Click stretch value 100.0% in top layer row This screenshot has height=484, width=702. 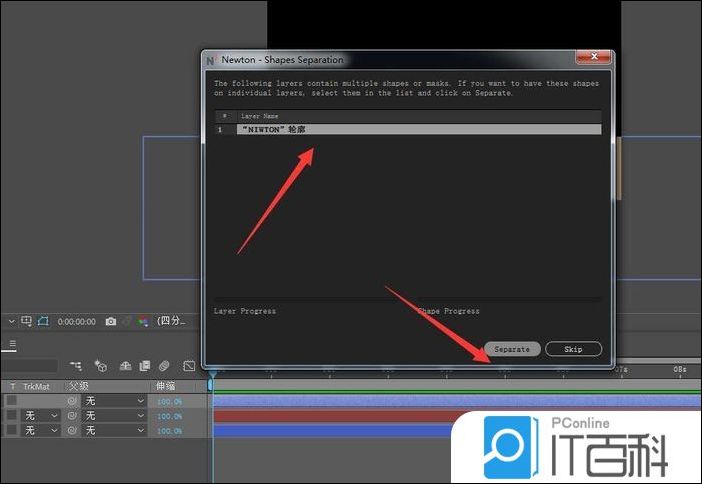click(x=170, y=402)
